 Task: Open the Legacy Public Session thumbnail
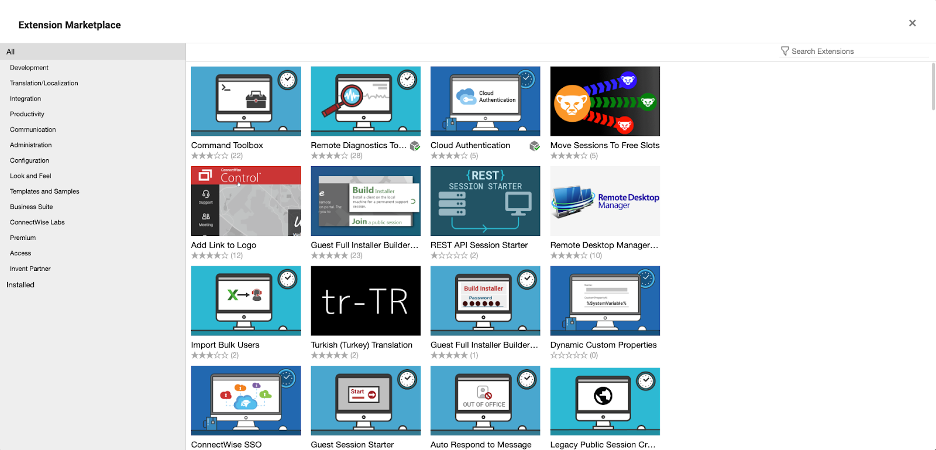pos(605,401)
